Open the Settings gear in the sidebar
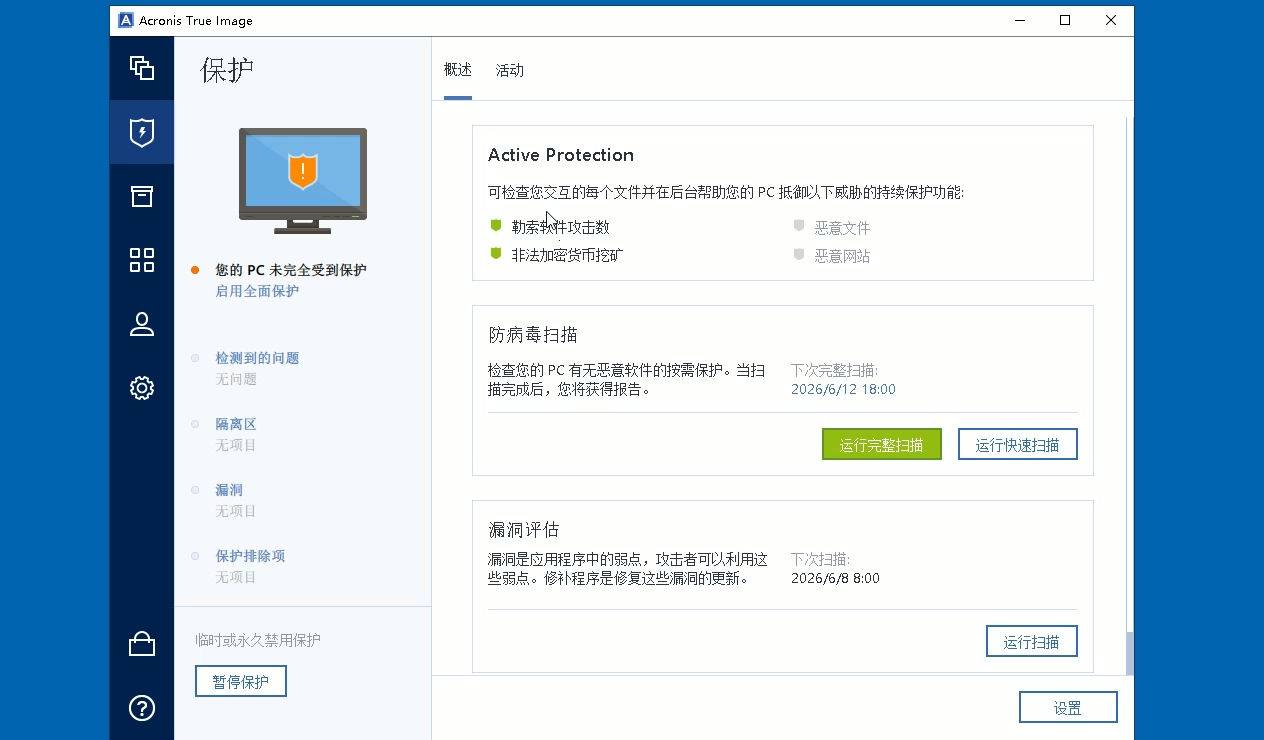Image resolution: width=1264 pixels, height=740 pixels. point(142,388)
